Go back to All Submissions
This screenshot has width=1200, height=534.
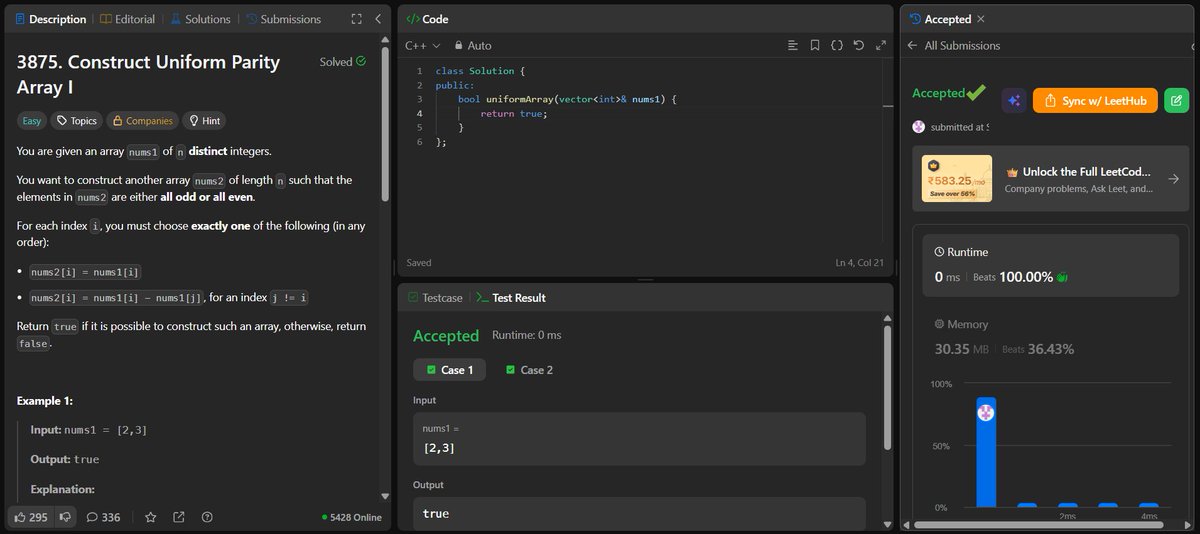pyautogui.click(x=962, y=45)
